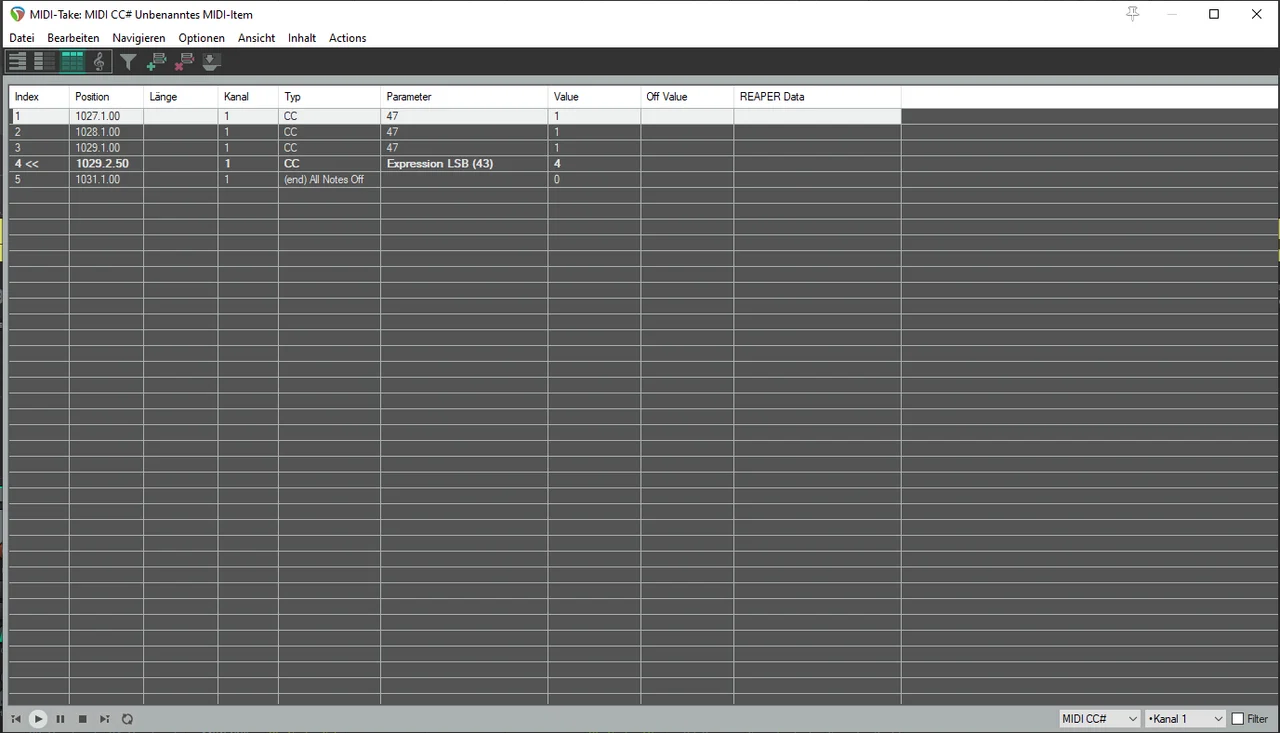This screenshot has width=1280, height=733.
Task: Select the All Notes Off event row
Action: pyautogui.click(x=323, y=180)
